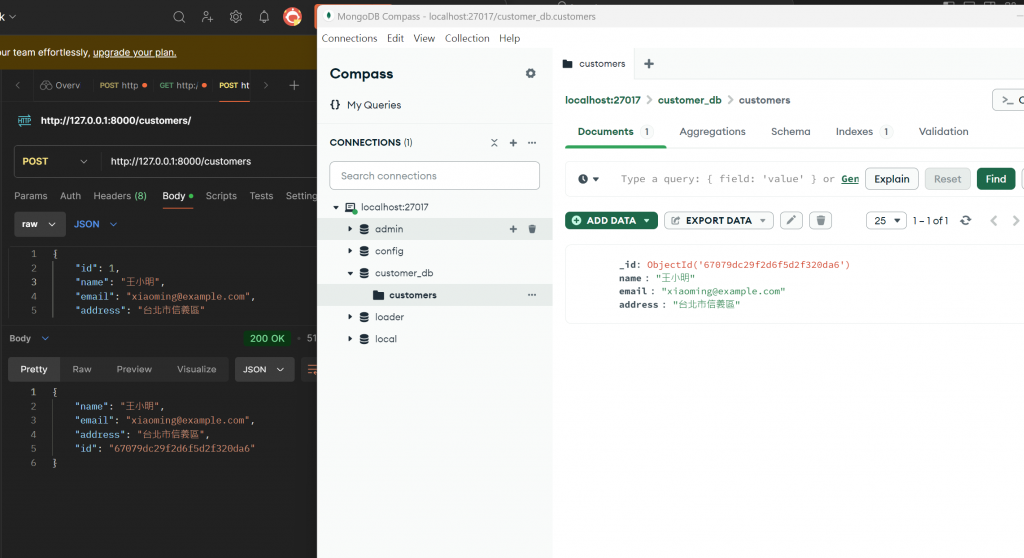The image size is (1024, 558).
Task: Add new connection plus icon
Action: (x=513, y=142)
